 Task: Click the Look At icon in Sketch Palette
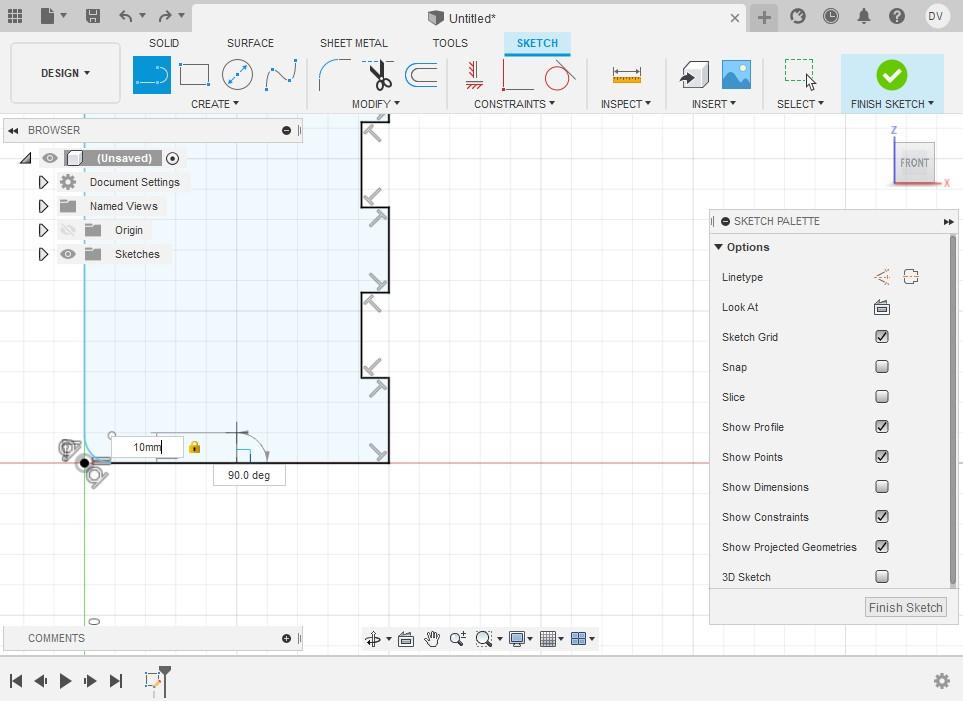(x=881, y=307)
